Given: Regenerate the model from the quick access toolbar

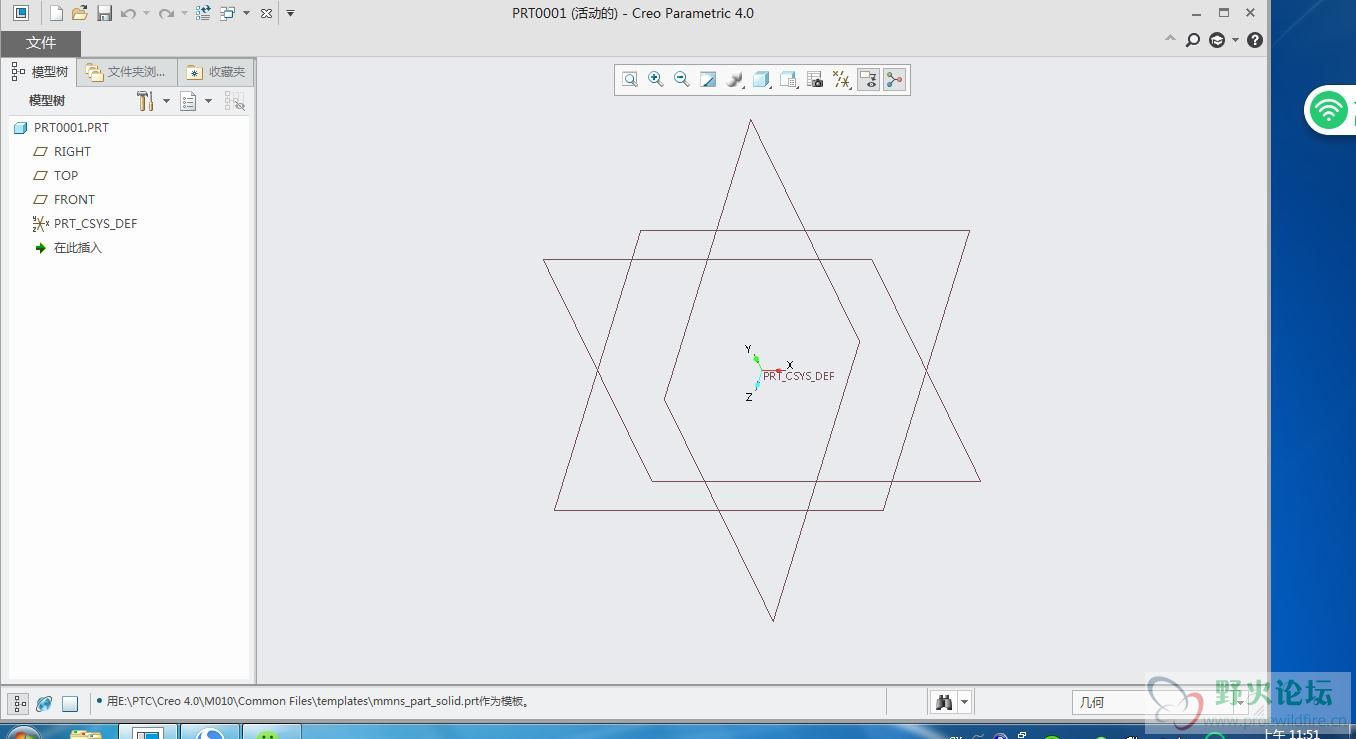Looking at the screenshot, I should tap(203, 13).
